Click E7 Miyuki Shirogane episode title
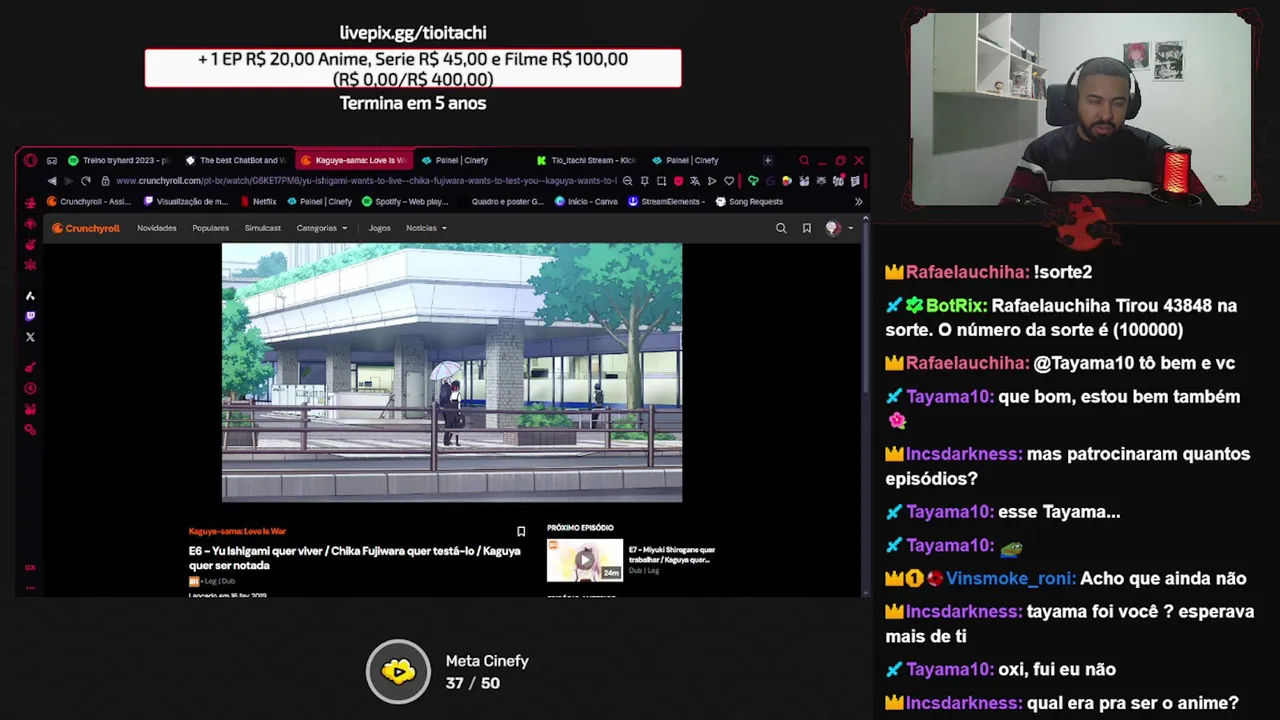1280x720 pixels. [672, 554]
